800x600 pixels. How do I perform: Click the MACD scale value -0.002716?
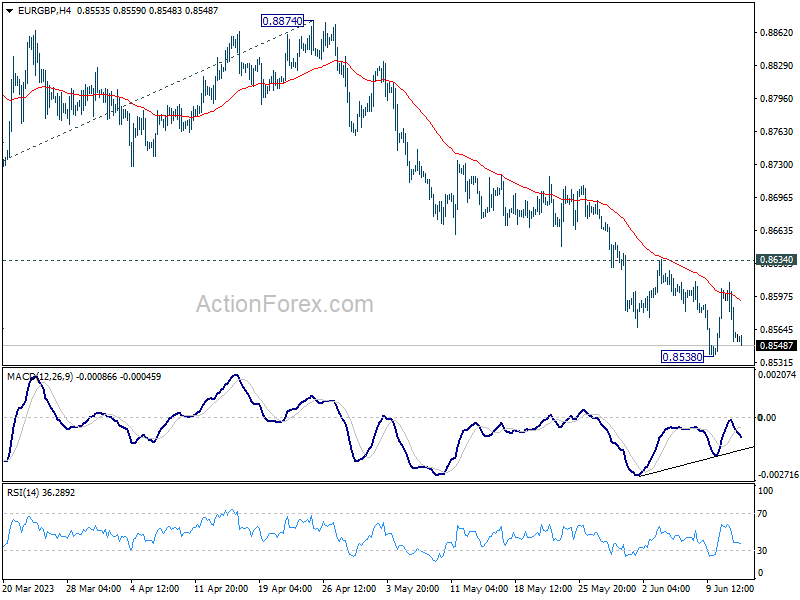point(777,474)
